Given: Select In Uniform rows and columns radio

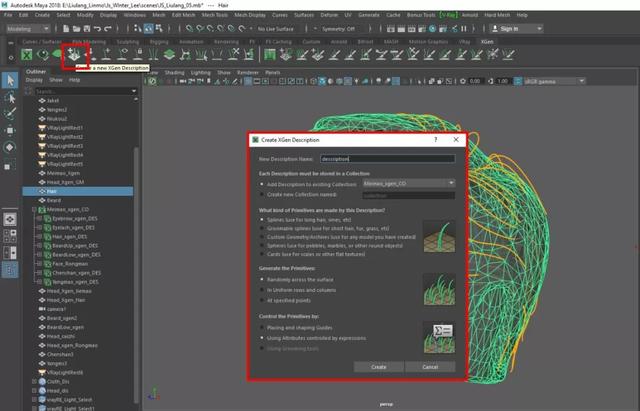Looking at the screenshot, I should [262, 290].
